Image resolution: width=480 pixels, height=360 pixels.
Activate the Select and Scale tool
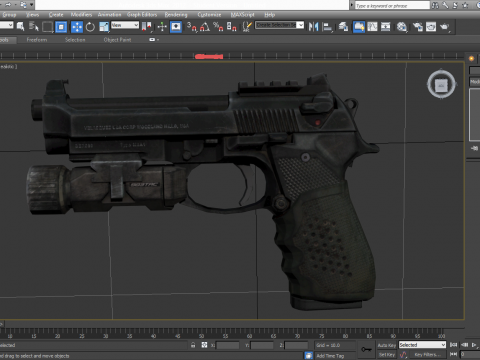pos(104,27)
